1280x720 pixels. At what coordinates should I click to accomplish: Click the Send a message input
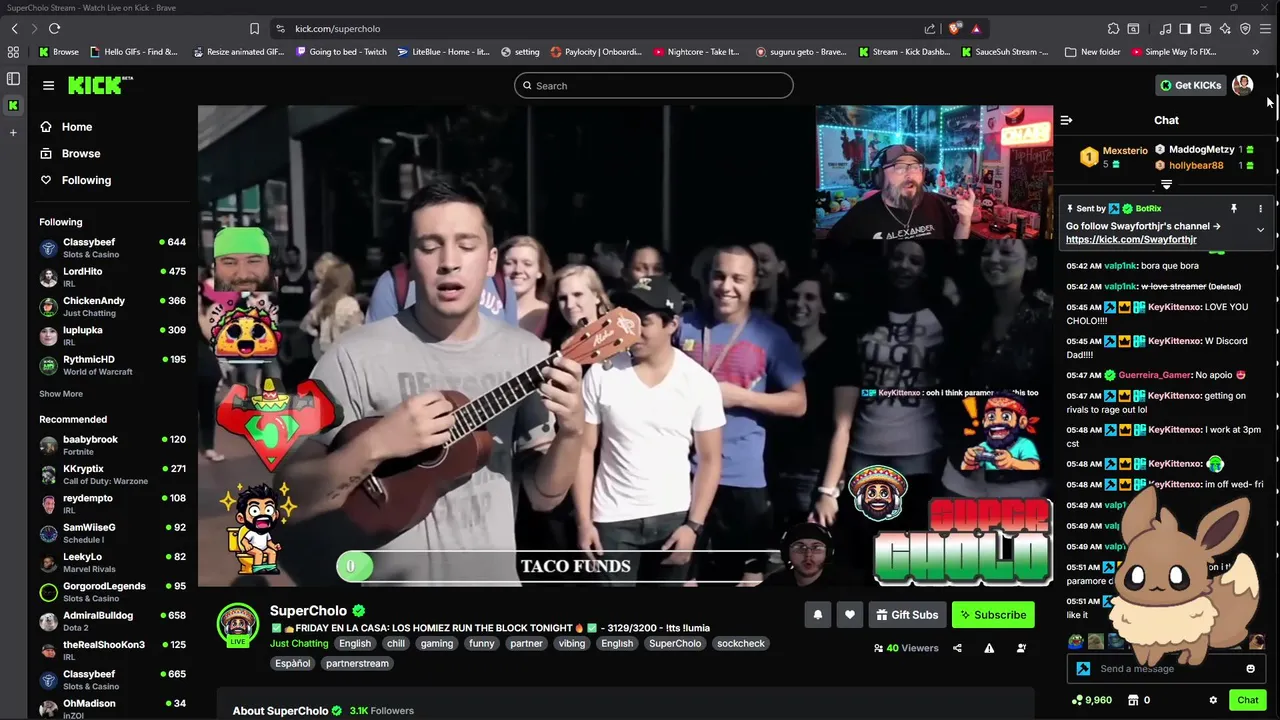tap(1166, 669)
